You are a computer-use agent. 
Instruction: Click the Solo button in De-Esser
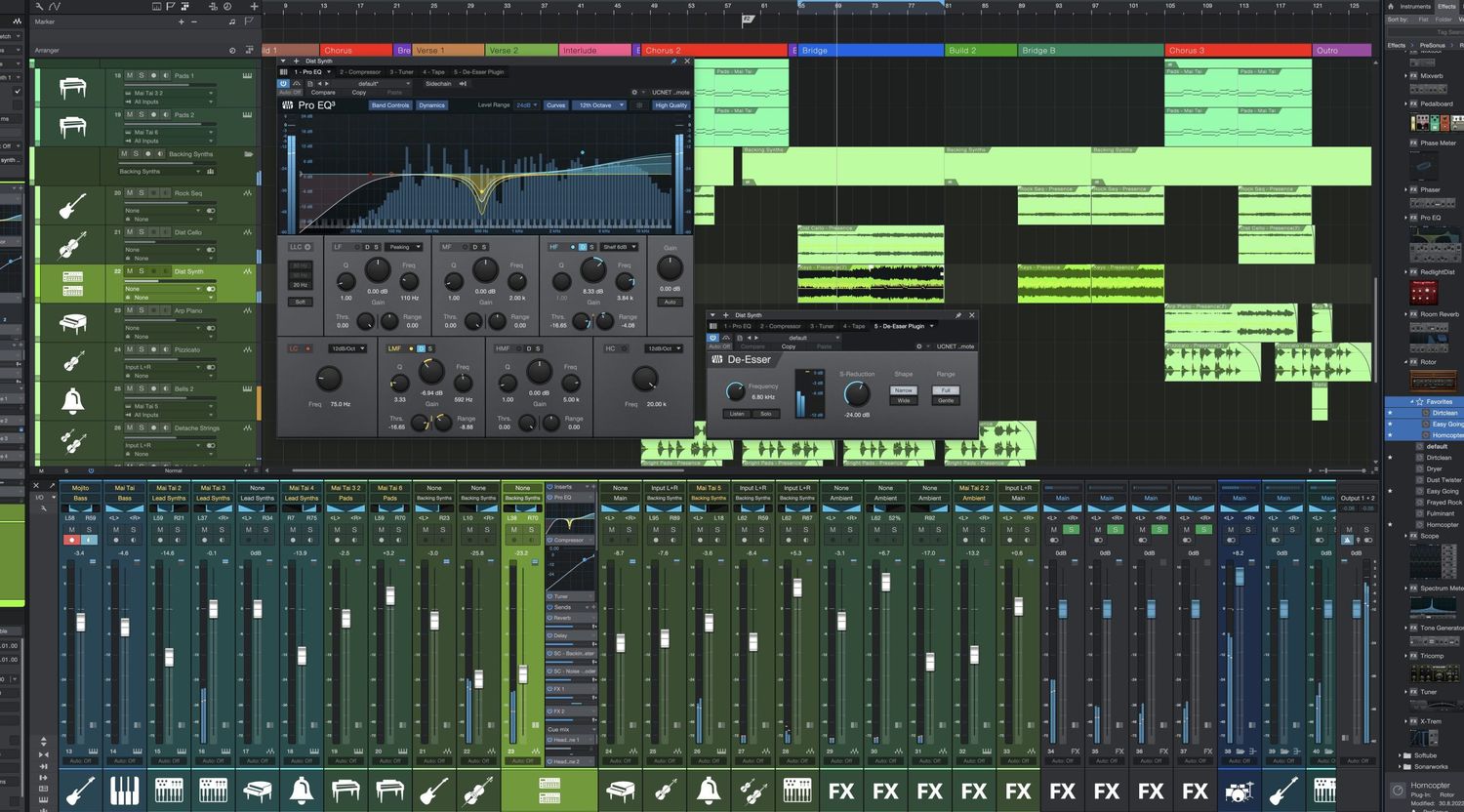(766, 414)
